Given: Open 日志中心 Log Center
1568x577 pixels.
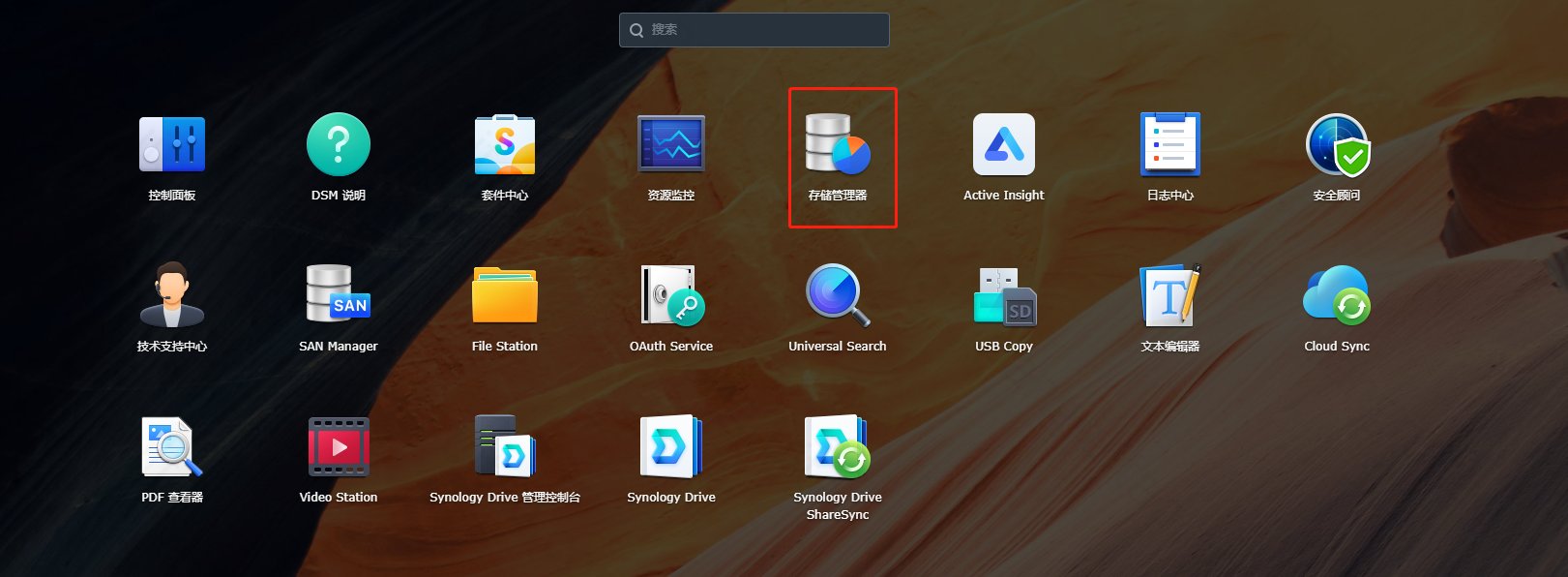Looking at the screenshot, I should pos(1170,145).
